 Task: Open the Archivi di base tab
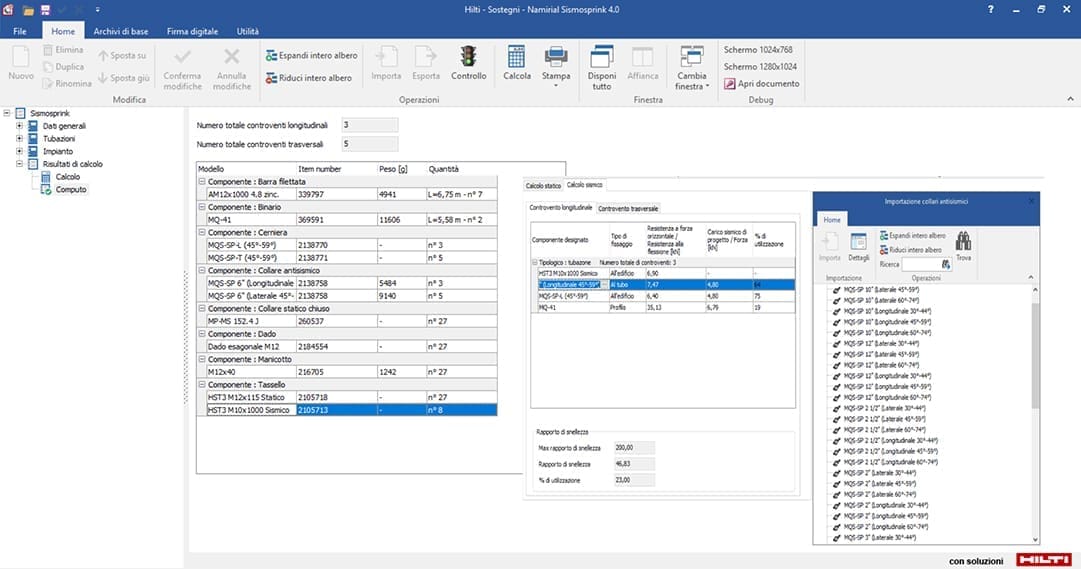[121, 31]
